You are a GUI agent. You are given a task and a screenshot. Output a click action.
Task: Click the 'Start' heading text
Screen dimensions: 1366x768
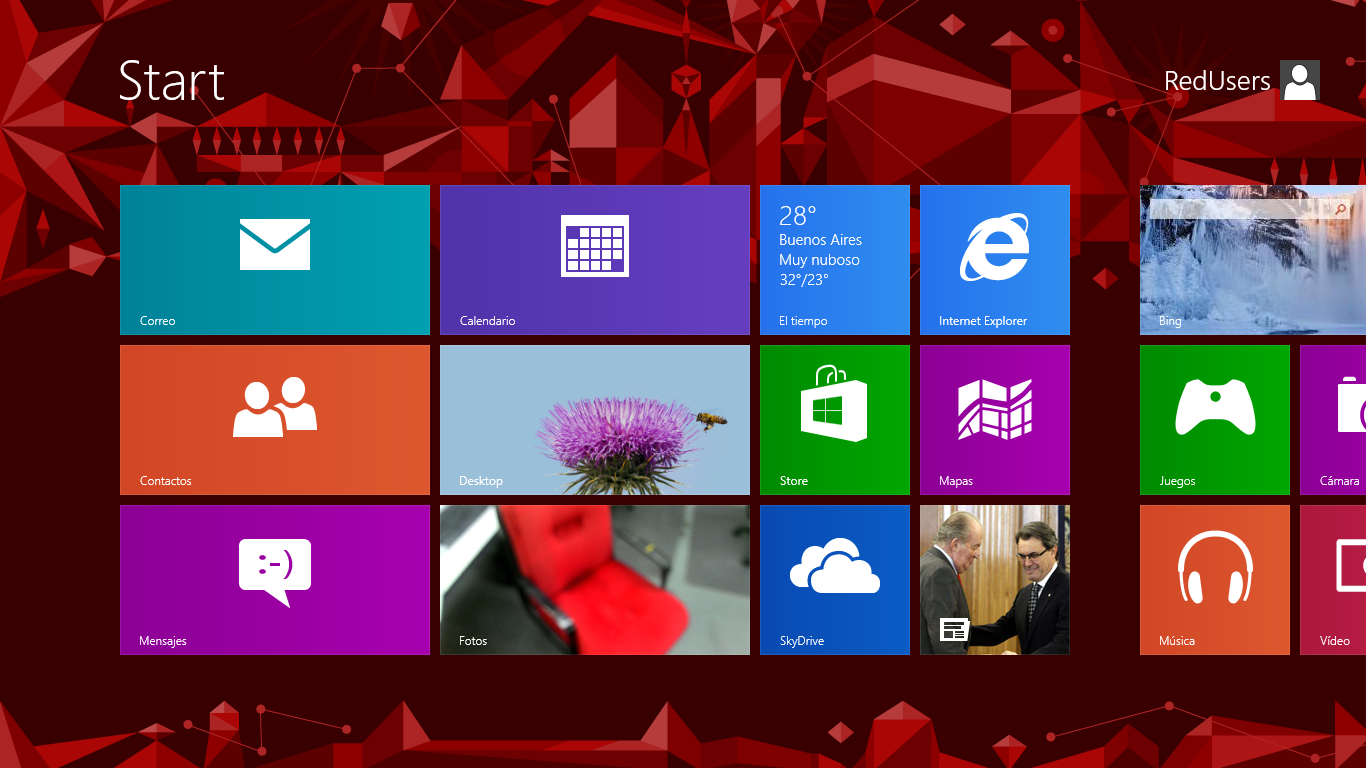pyautogui.click(x=172, y=81)
